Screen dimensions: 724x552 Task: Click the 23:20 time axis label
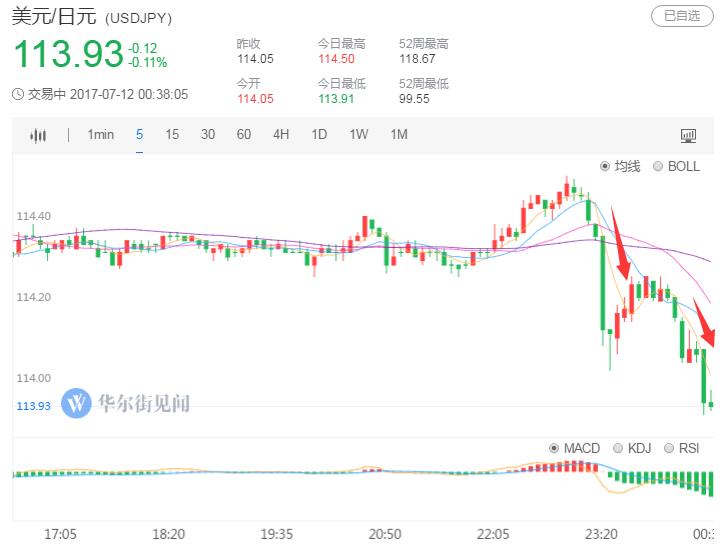(x=601, y=534)
